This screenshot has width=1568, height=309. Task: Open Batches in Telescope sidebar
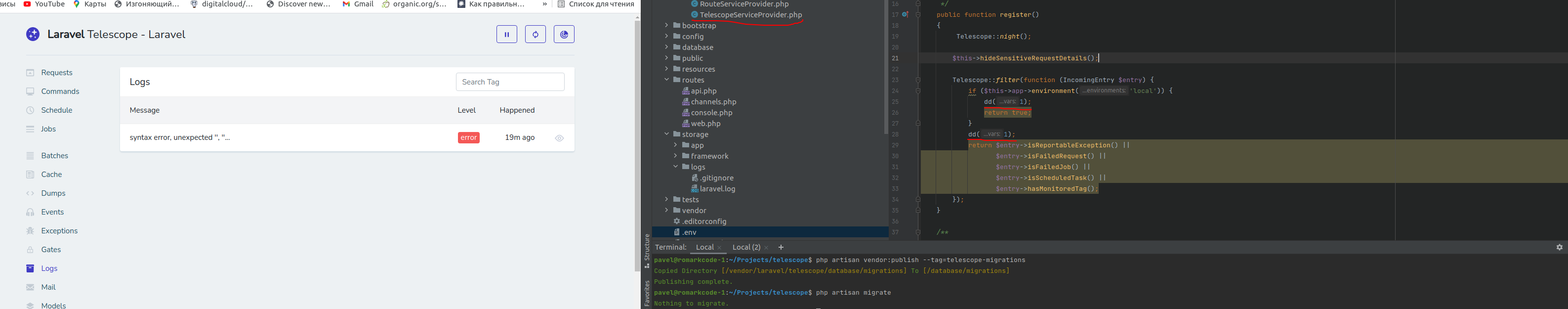(54, 155)
